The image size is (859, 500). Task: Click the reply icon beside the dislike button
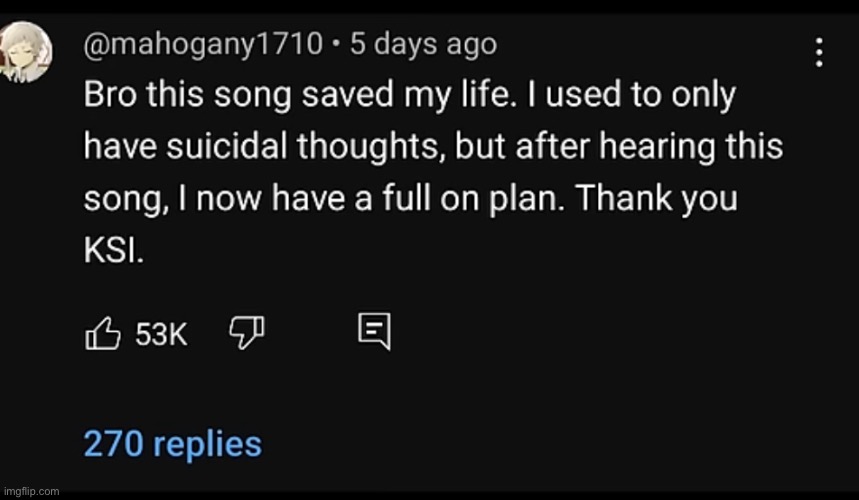point(373,333)
